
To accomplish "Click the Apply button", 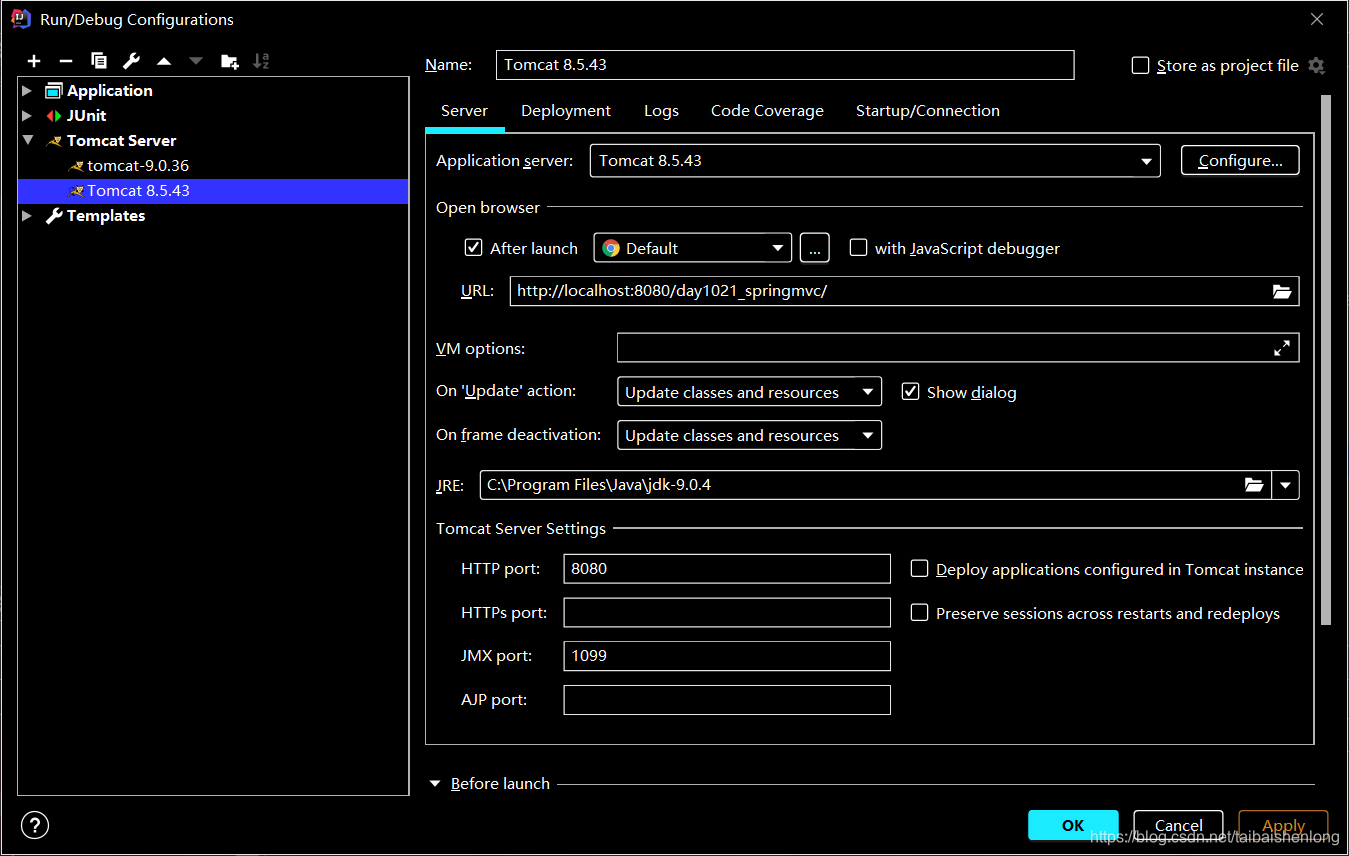I will coord(1283,825).
